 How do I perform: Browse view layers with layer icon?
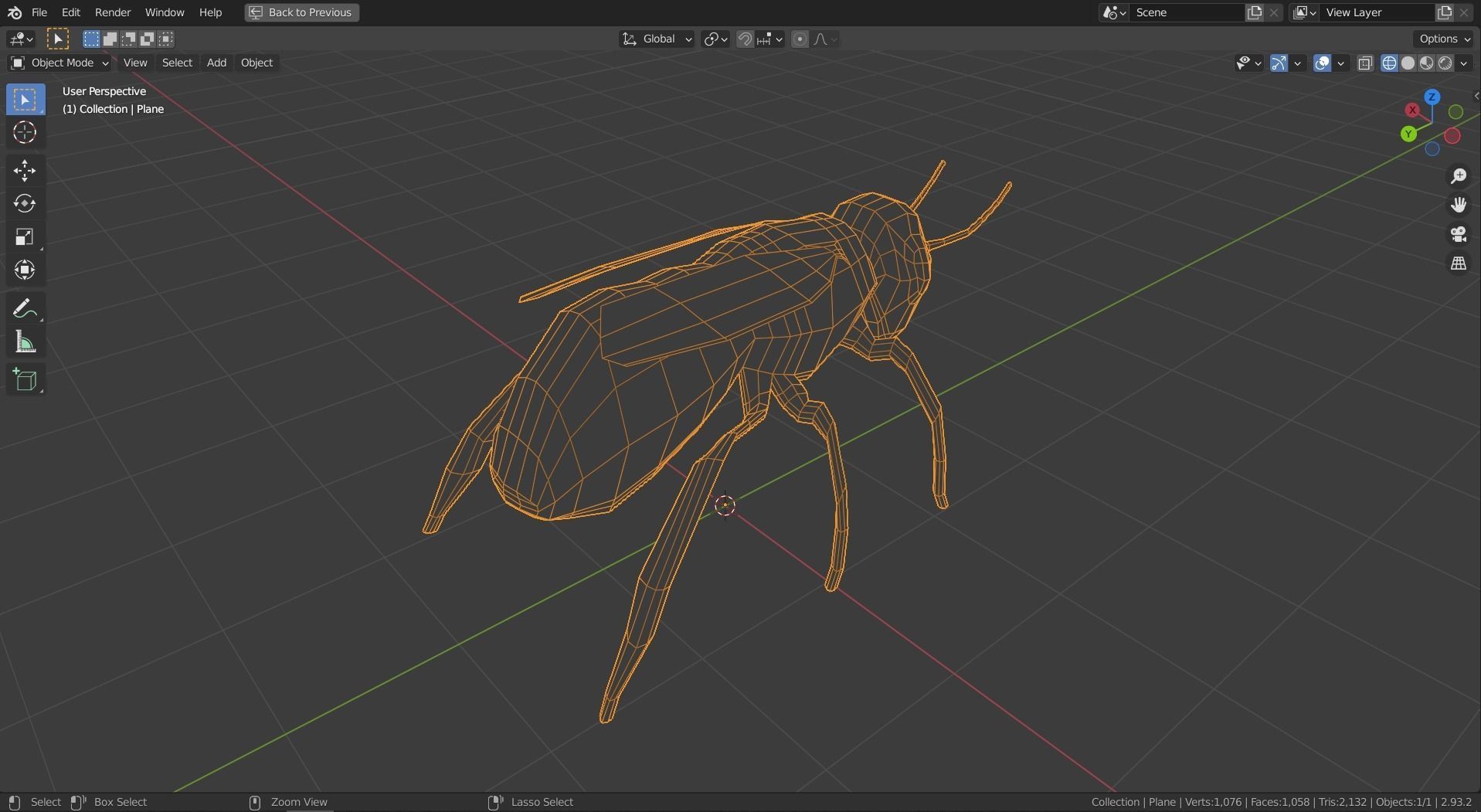pyautogui.click(x=1304, y=12)
